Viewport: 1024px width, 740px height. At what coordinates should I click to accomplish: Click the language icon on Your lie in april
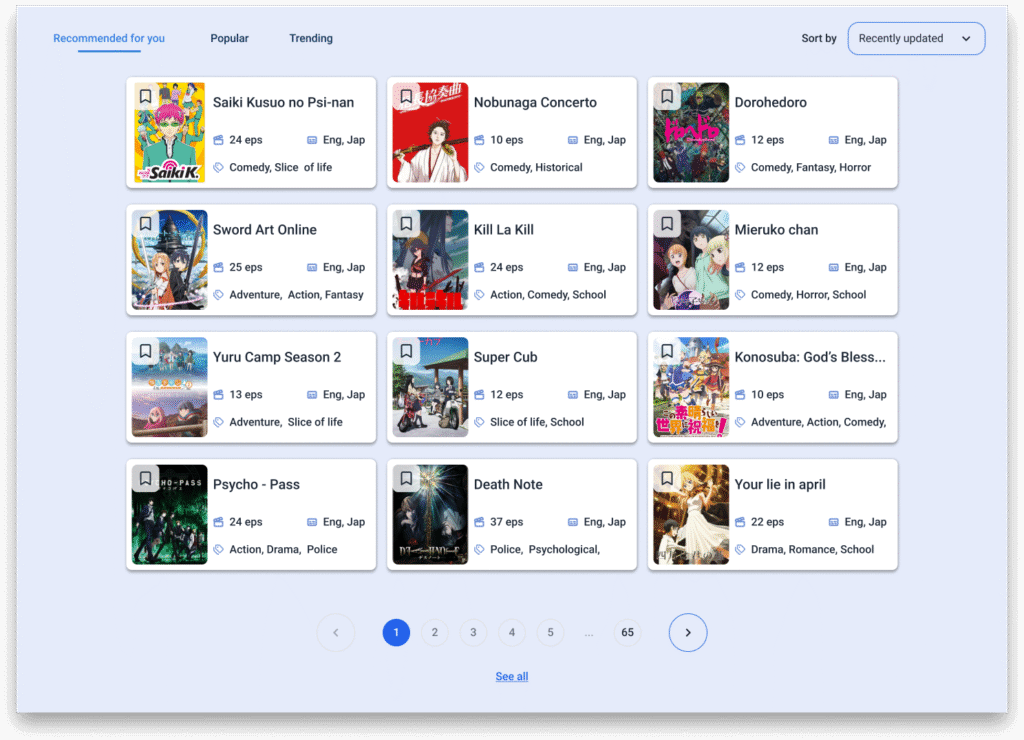pos(833,522)
